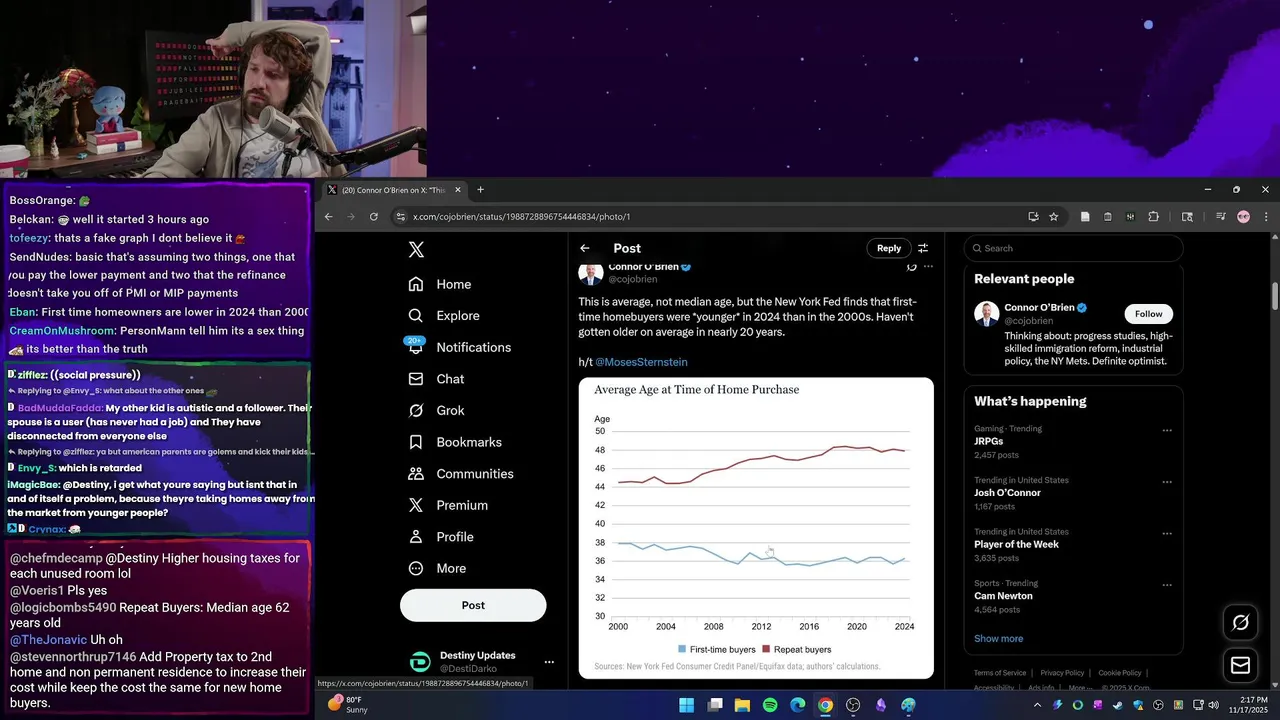1280x720 pixels.
Task: Open File Explorer from the taskbar
Action: tap(742, 705)
